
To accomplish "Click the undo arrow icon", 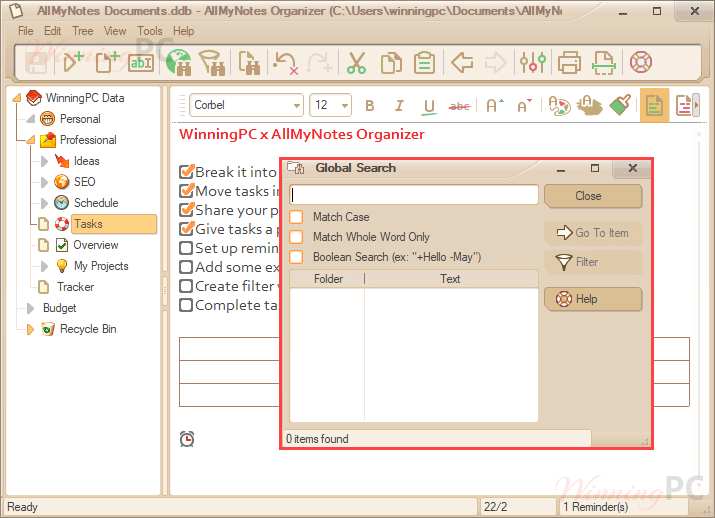I will (285, 62).
